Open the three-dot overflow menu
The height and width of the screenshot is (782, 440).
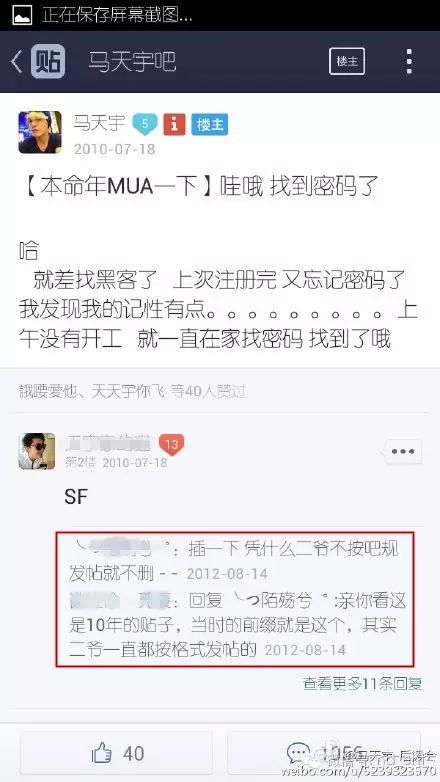pos(409,61)
